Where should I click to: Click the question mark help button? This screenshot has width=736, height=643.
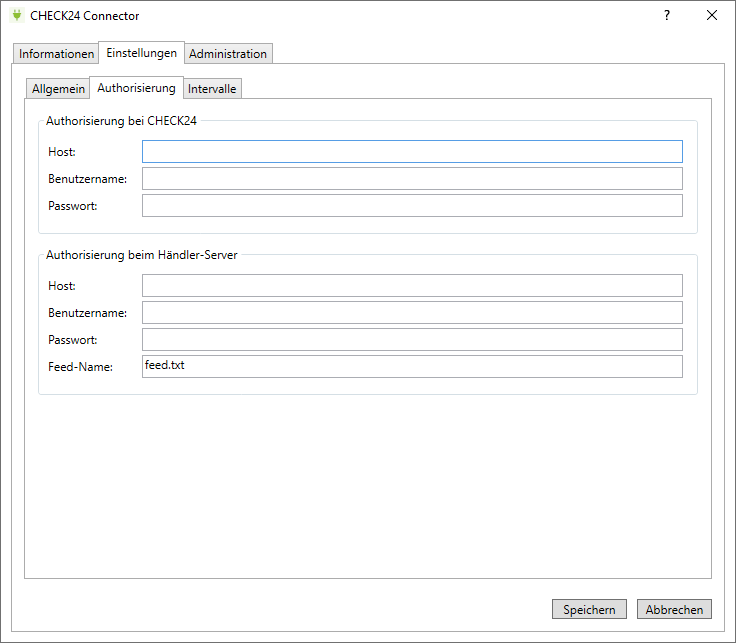pos(666,16)
